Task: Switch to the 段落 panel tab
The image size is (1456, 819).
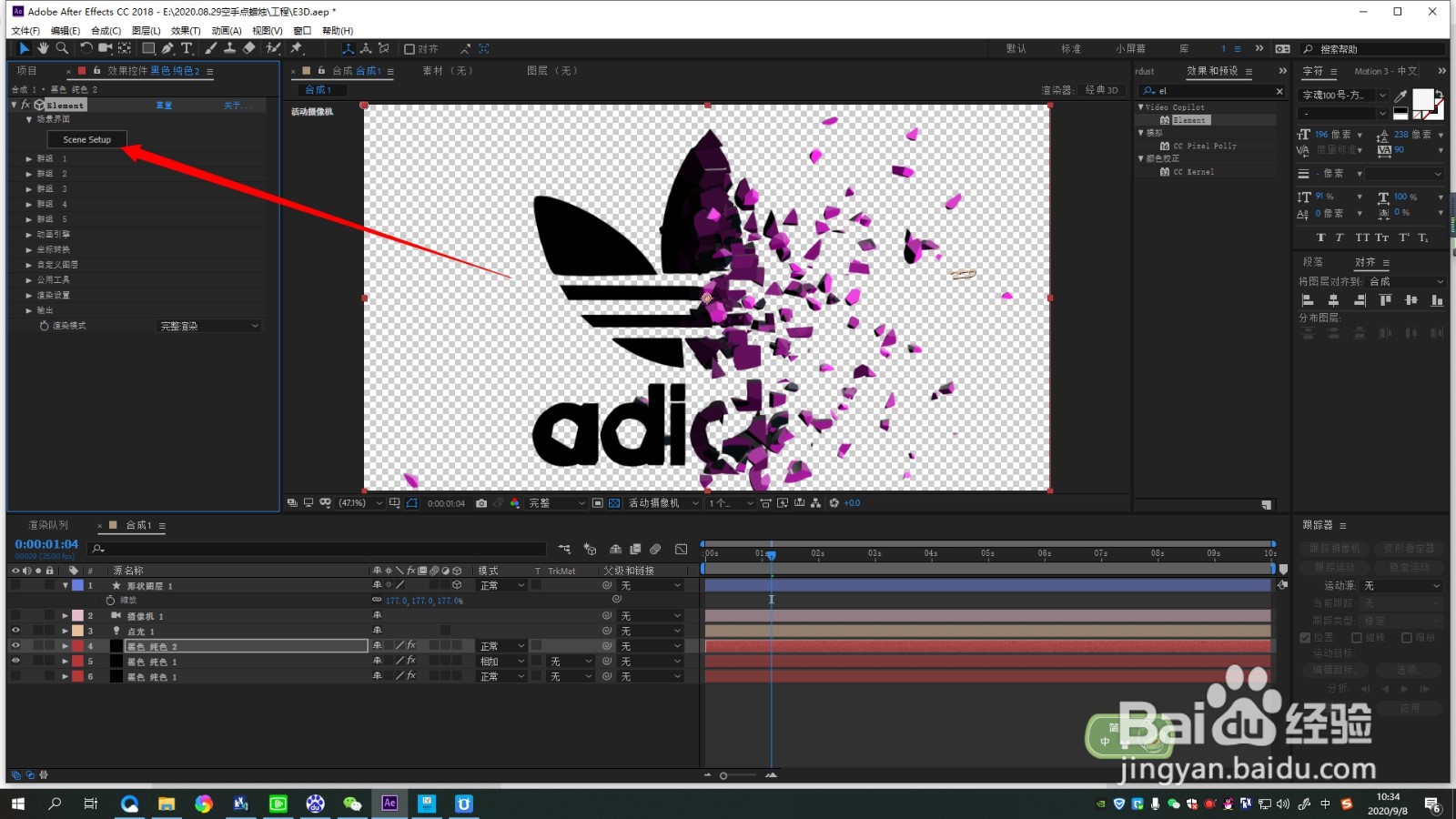Action: click(x=1312, y=262)
